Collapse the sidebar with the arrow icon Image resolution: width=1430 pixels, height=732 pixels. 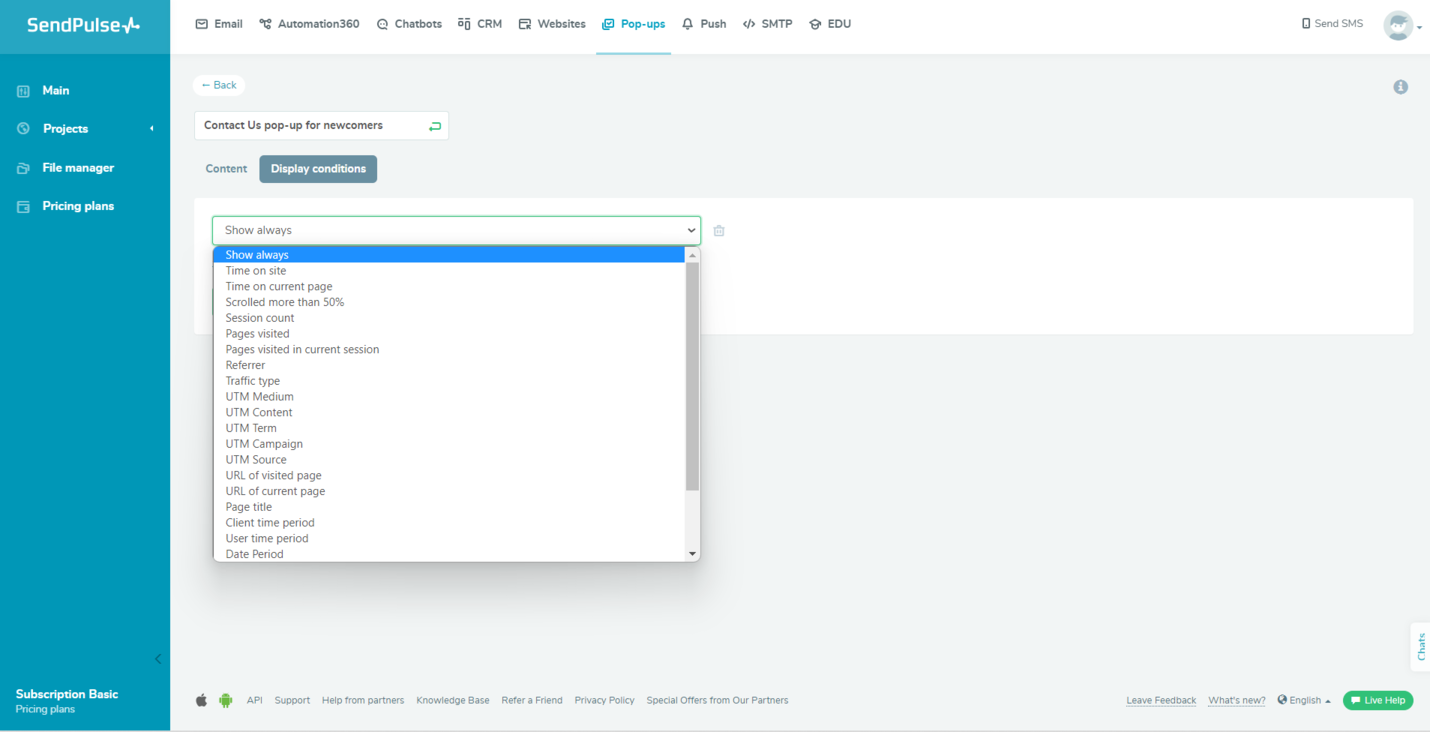click(158, 659)
